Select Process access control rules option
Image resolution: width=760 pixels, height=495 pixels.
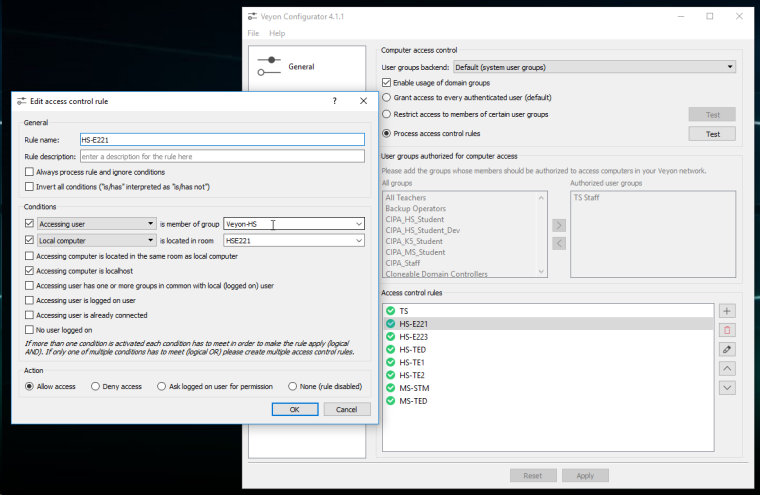(386, 133)
